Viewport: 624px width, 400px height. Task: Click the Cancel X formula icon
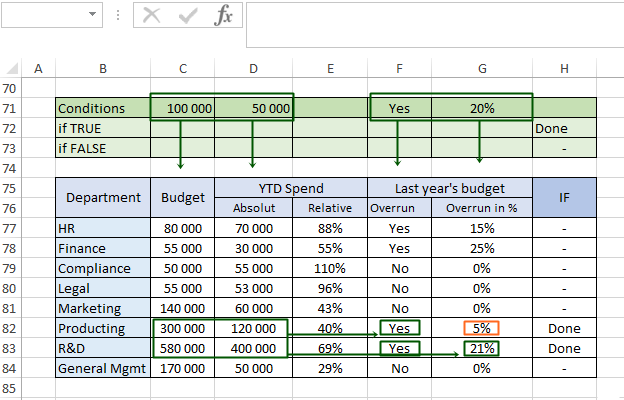152,15
